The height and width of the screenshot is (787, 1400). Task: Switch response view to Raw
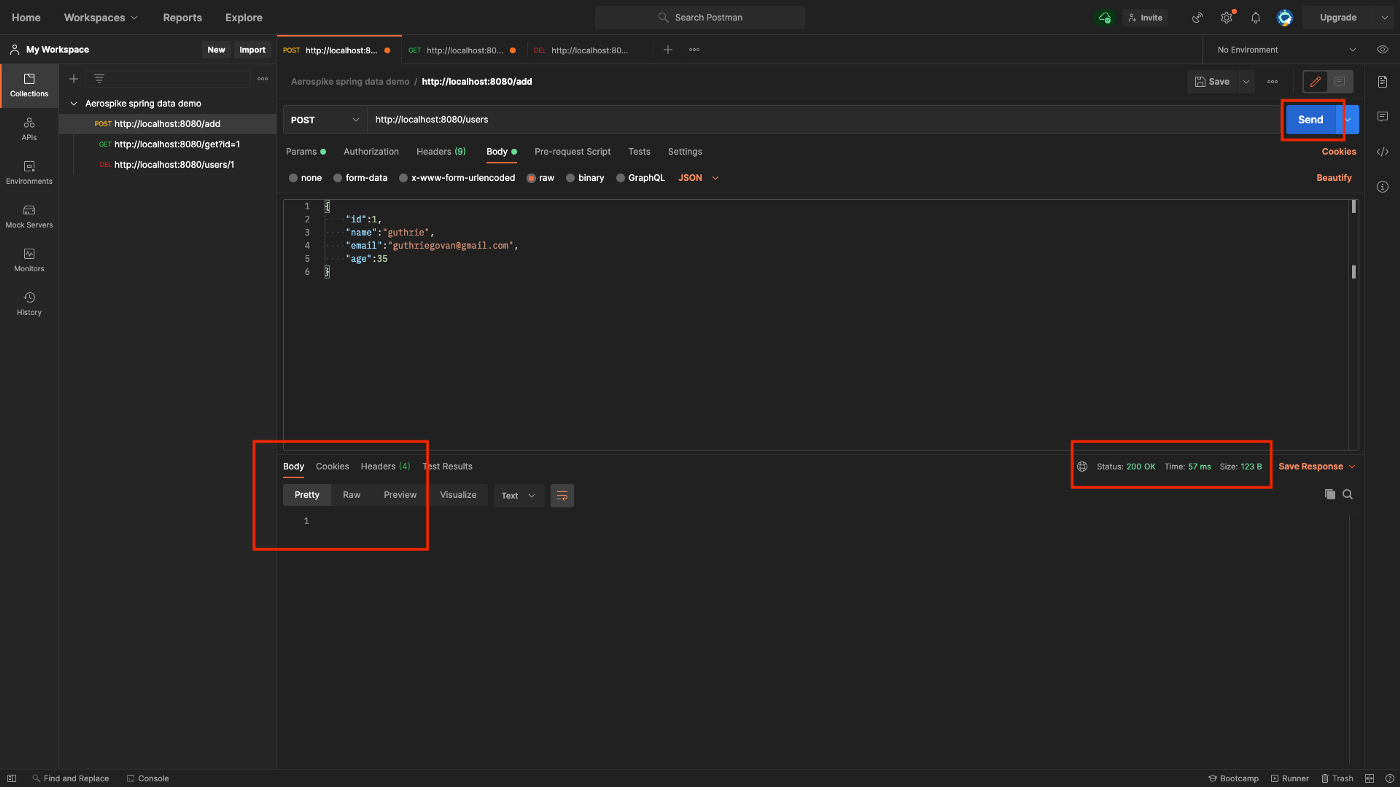click(351, 495)
